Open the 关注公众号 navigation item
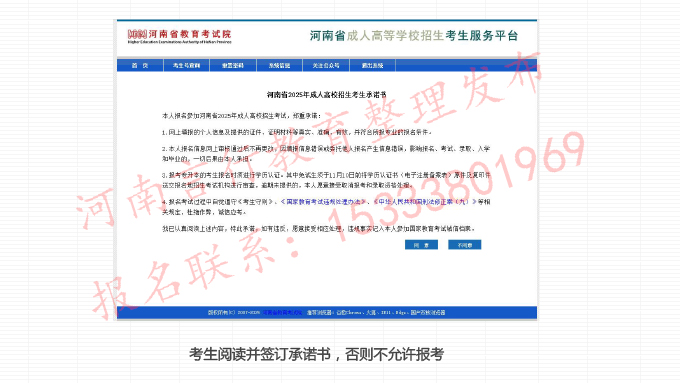680x383 pixels. pos(326,65)
